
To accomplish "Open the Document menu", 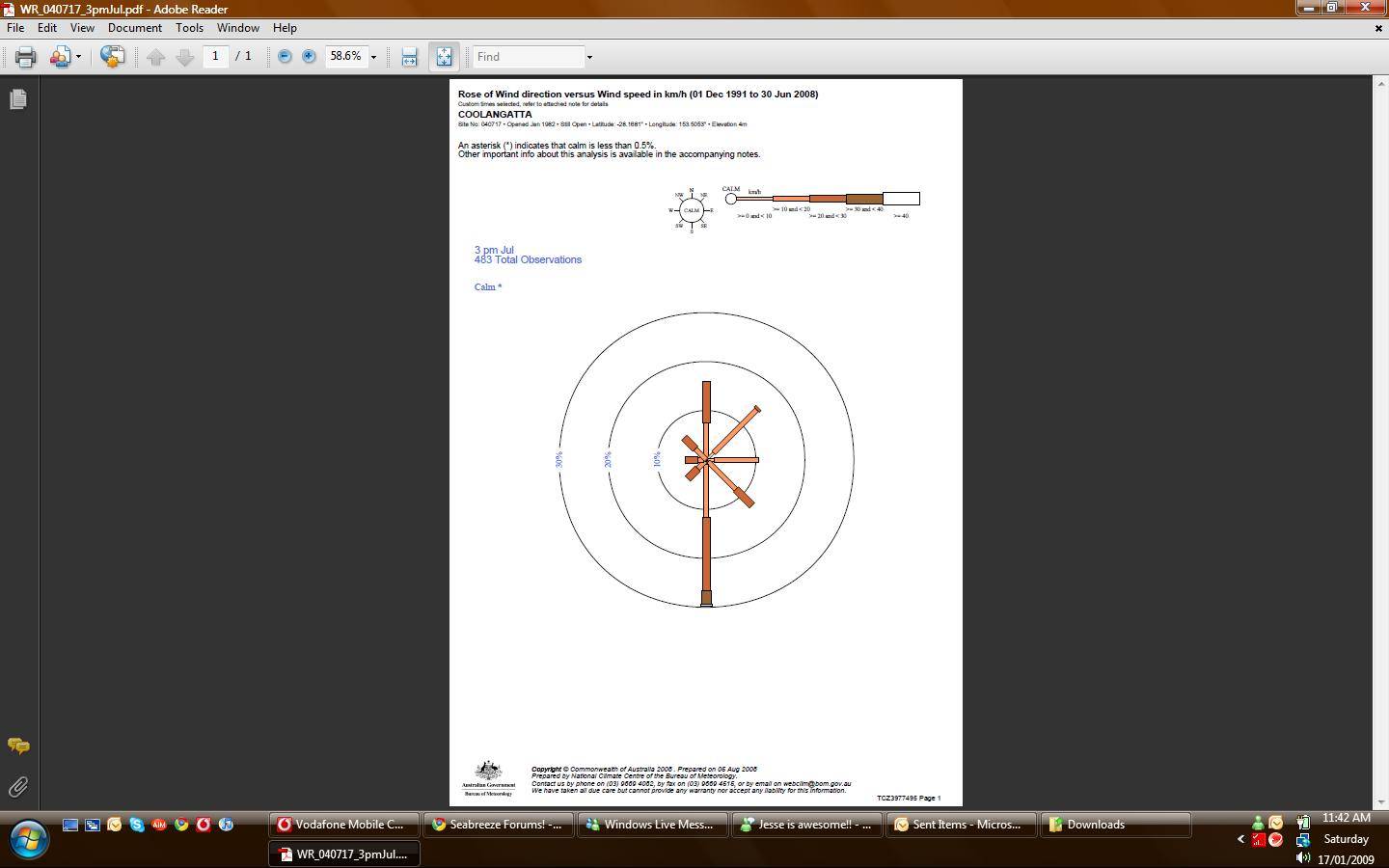I will [x=134, y=28].
